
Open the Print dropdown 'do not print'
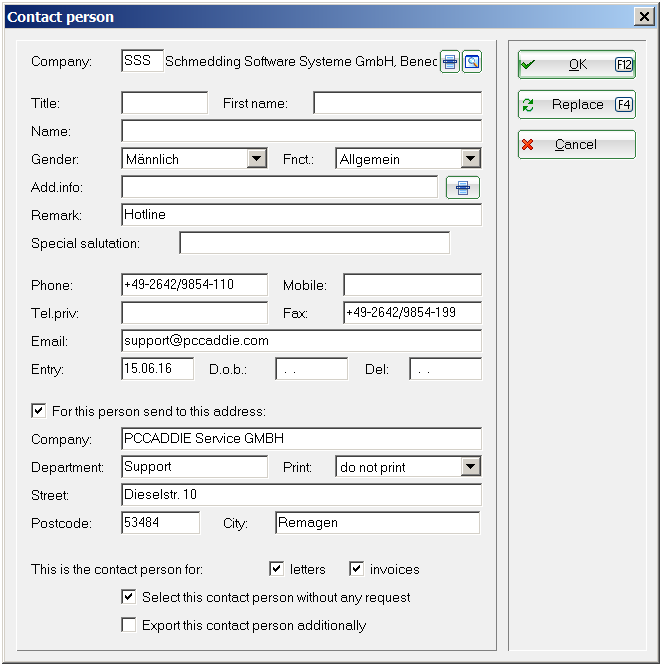471,467
